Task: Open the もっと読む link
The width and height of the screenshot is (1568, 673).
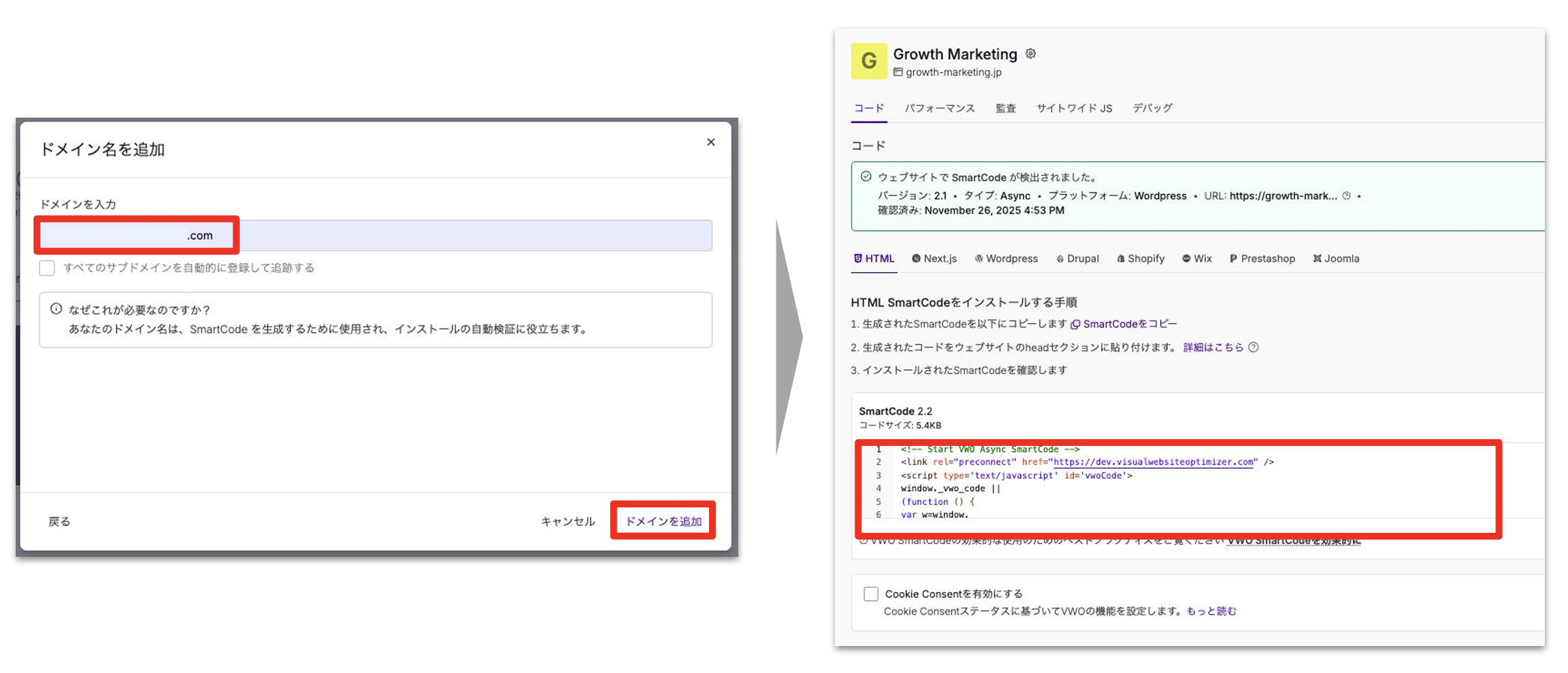Action: pyautogui.click(x=1211, y=612)
